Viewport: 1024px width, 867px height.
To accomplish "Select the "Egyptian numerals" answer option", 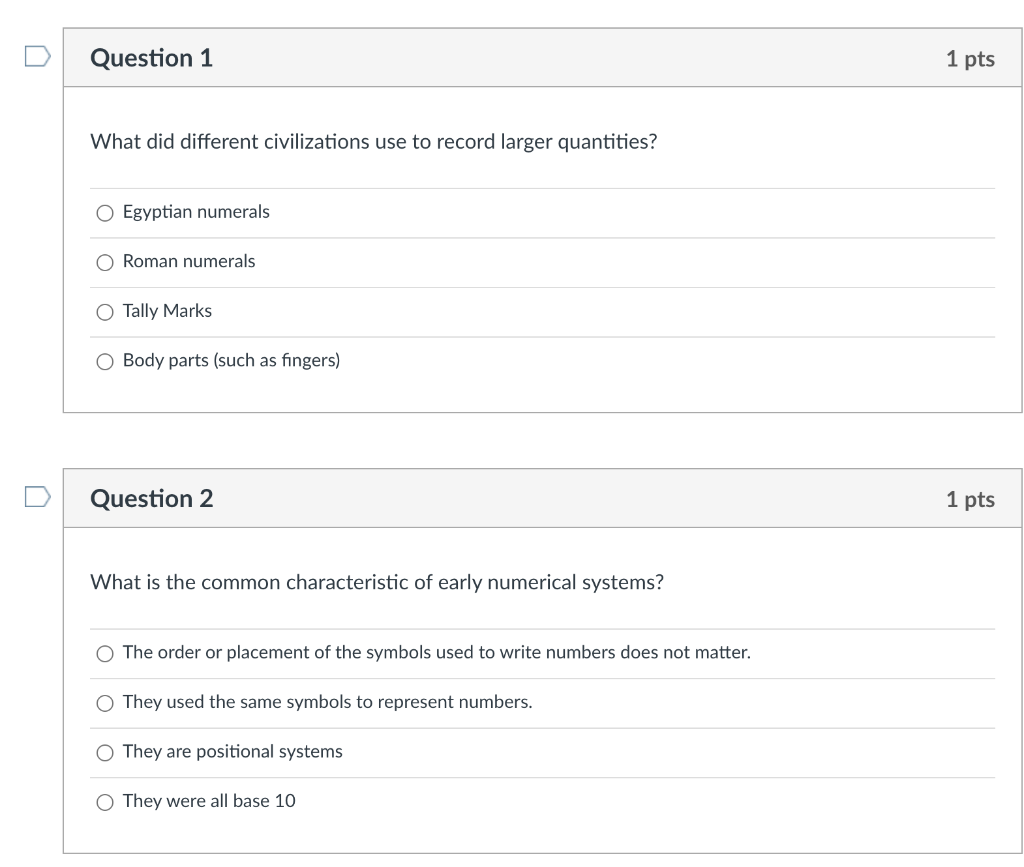I will pyautogui.click(x=105, y=212).
